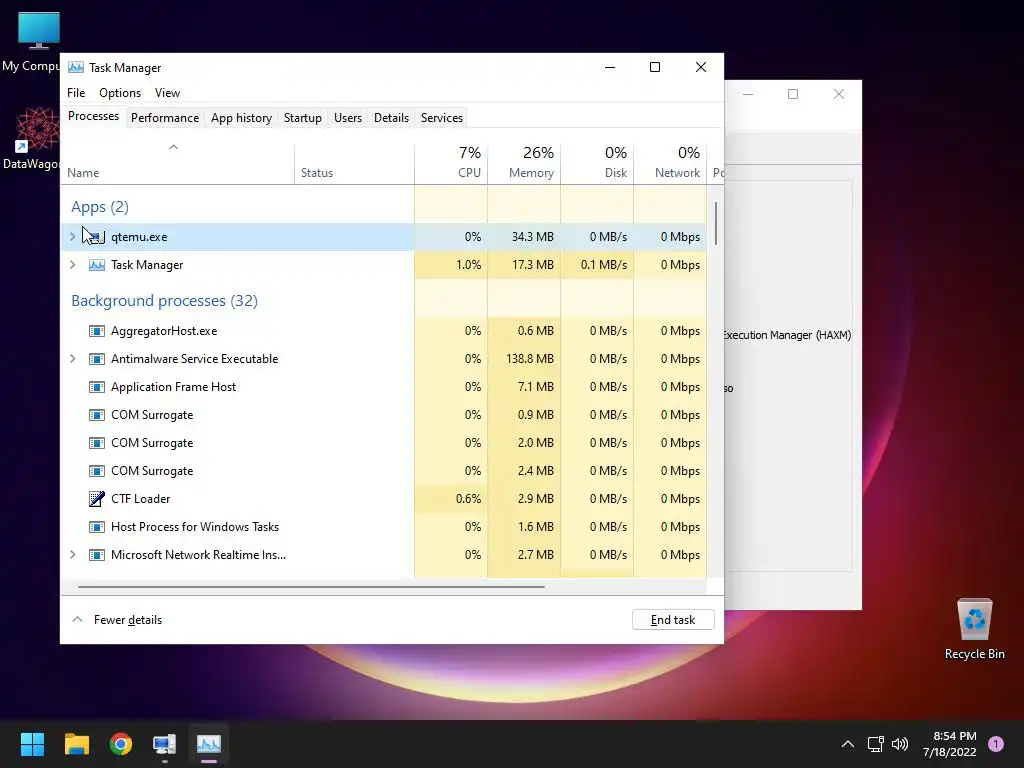Click the 34.3 MB memory value of qtemu.exe
Screen dimensions: 1024x768
point(532,237)
